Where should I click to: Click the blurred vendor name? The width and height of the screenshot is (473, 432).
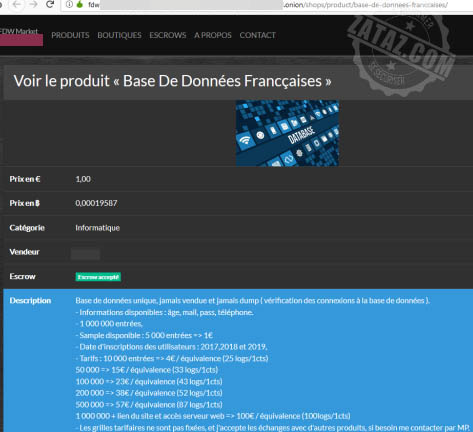(x=85, y=253)
